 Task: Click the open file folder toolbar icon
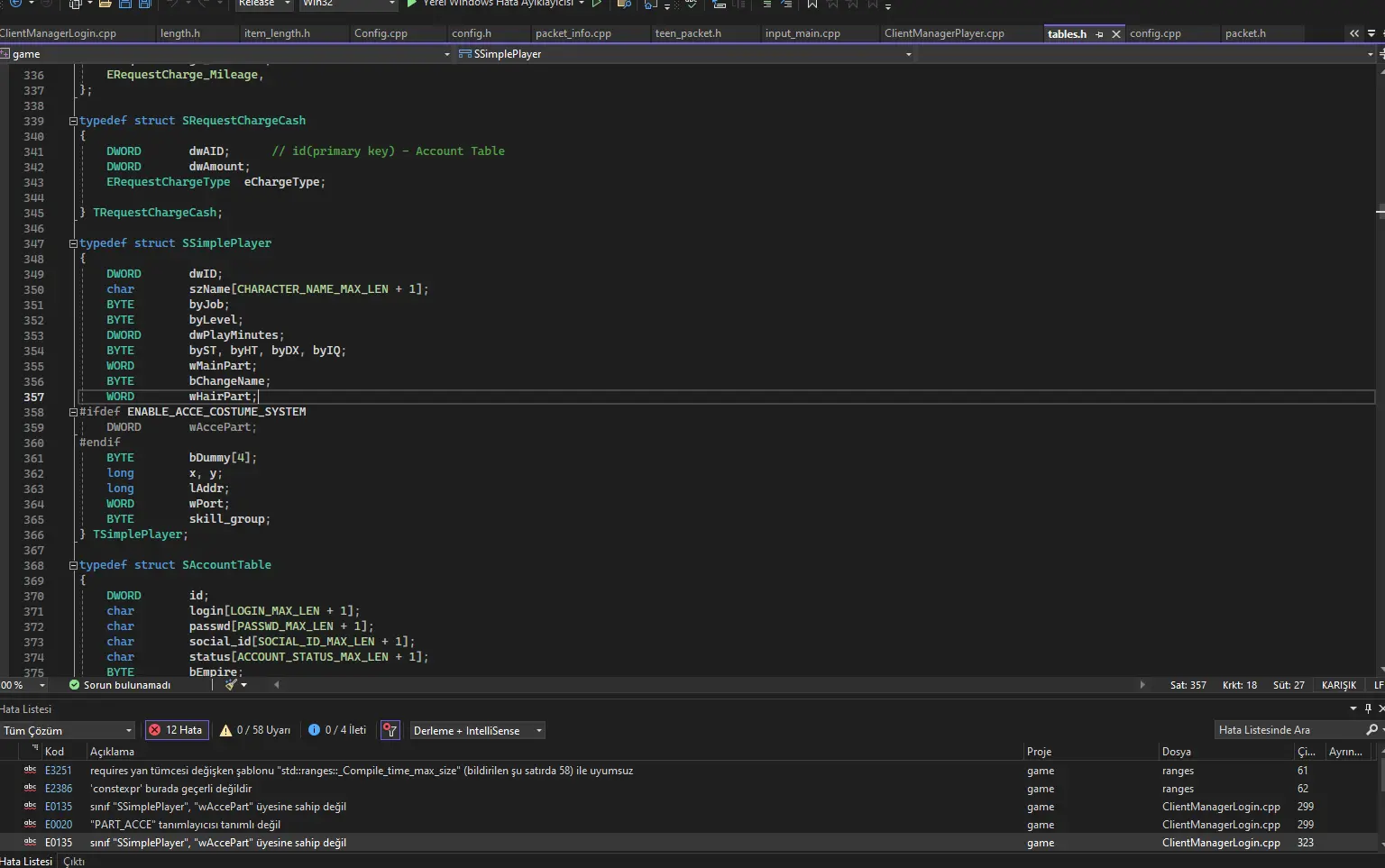(x=105, y=4)
